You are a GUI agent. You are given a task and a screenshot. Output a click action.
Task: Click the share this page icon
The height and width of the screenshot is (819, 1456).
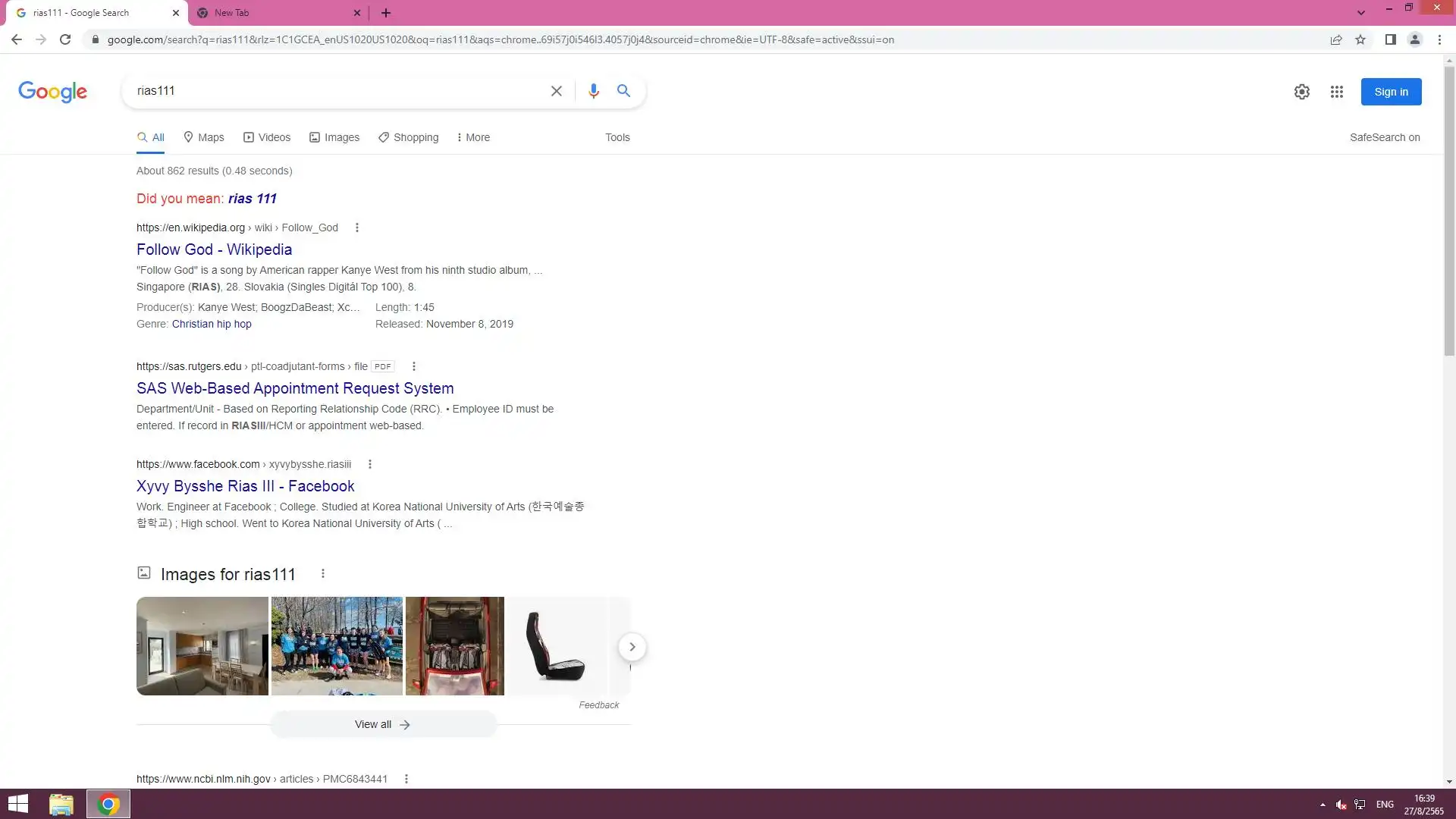pos(1335,39)
